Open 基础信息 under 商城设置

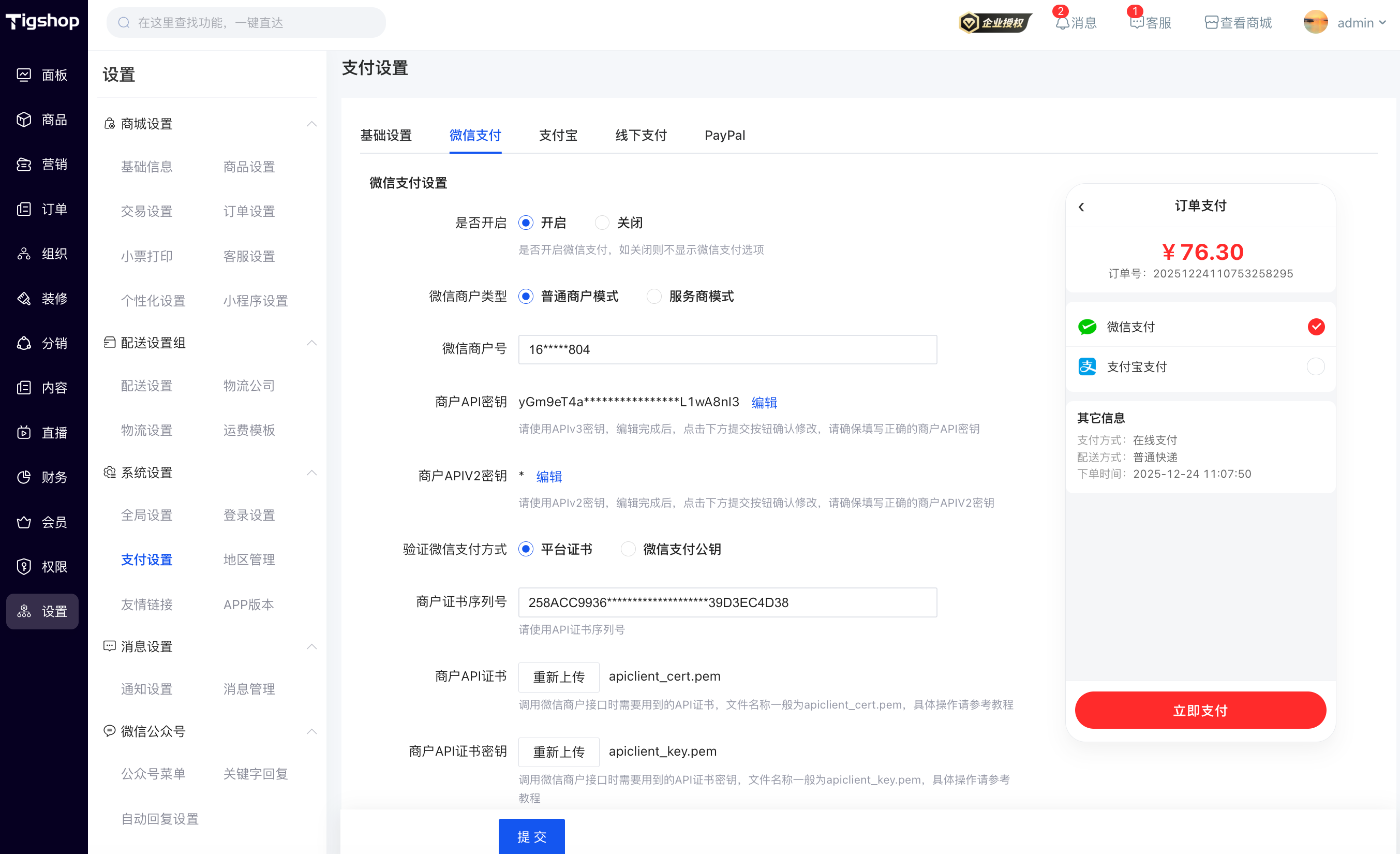tap(146, 167)
